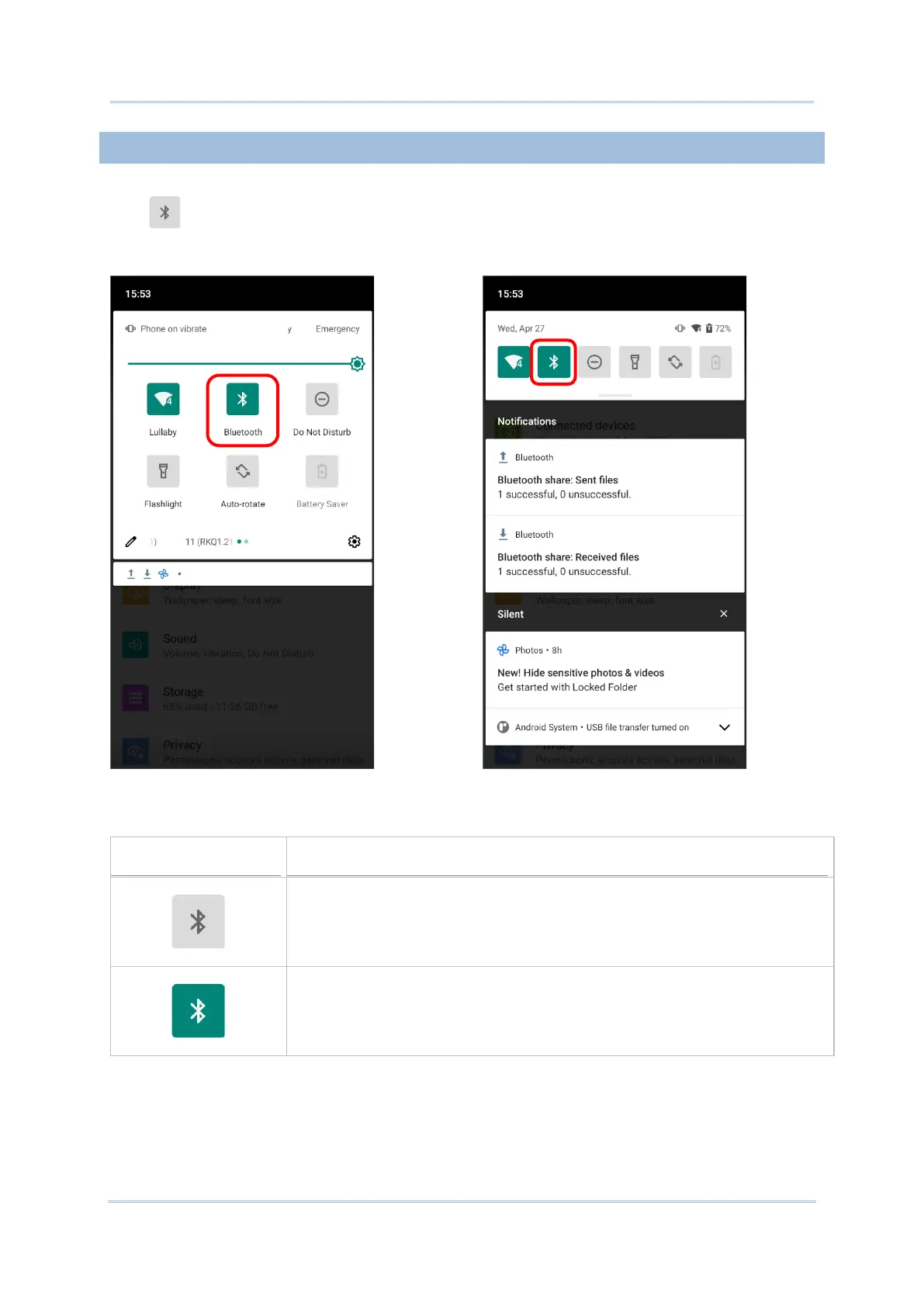Open quick settings edit pencil icon
This screenshot has width=924, height=1306.
(x=131, y=542)
